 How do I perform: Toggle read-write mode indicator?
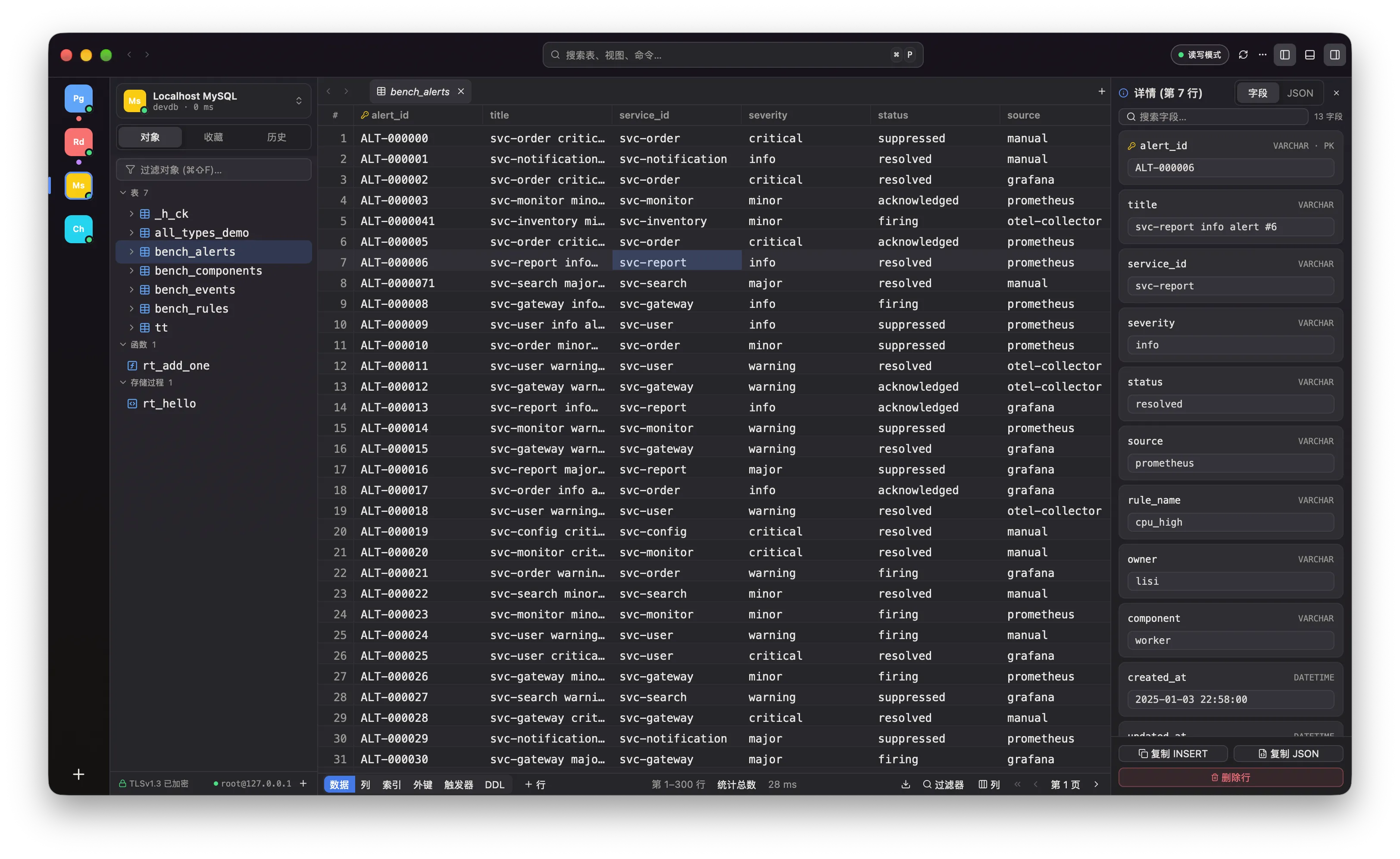[1200, 55]
